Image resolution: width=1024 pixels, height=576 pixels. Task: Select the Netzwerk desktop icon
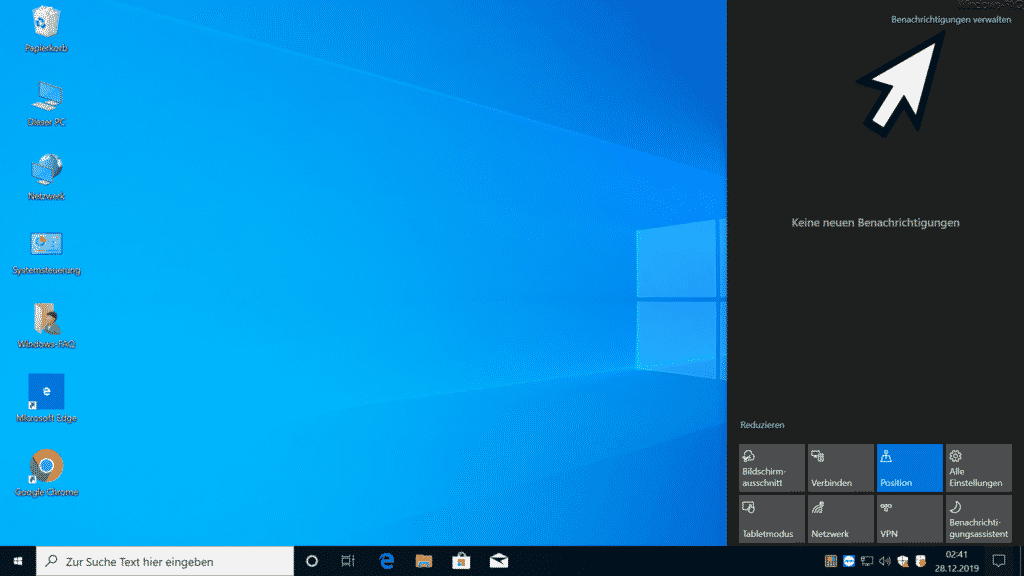tap(46, 177)
